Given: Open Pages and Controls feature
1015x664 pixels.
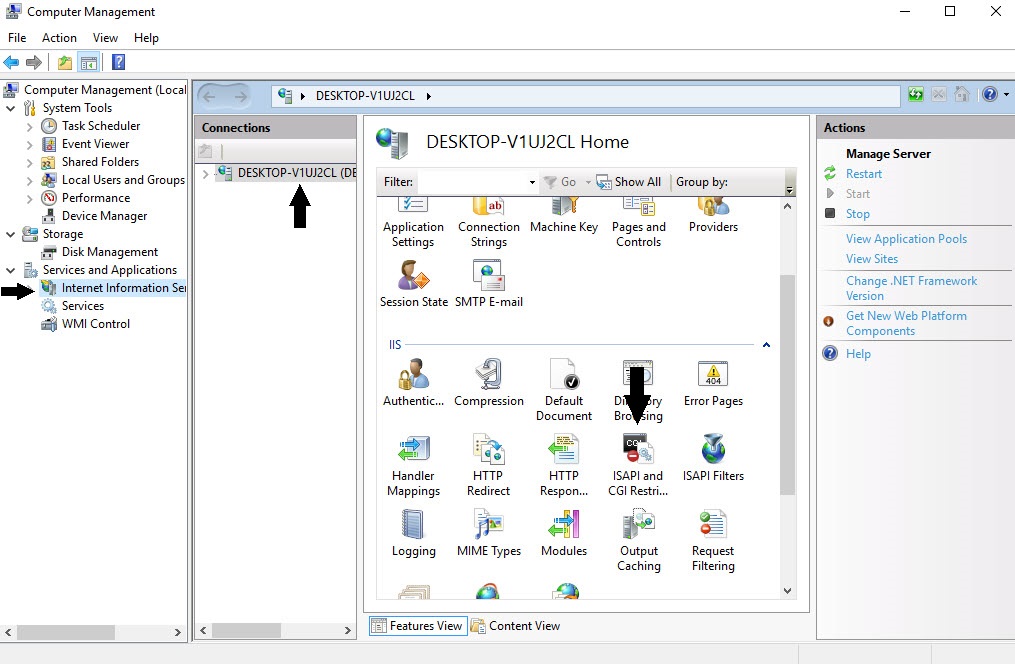Looking at the screenshot, I should 638,223.
